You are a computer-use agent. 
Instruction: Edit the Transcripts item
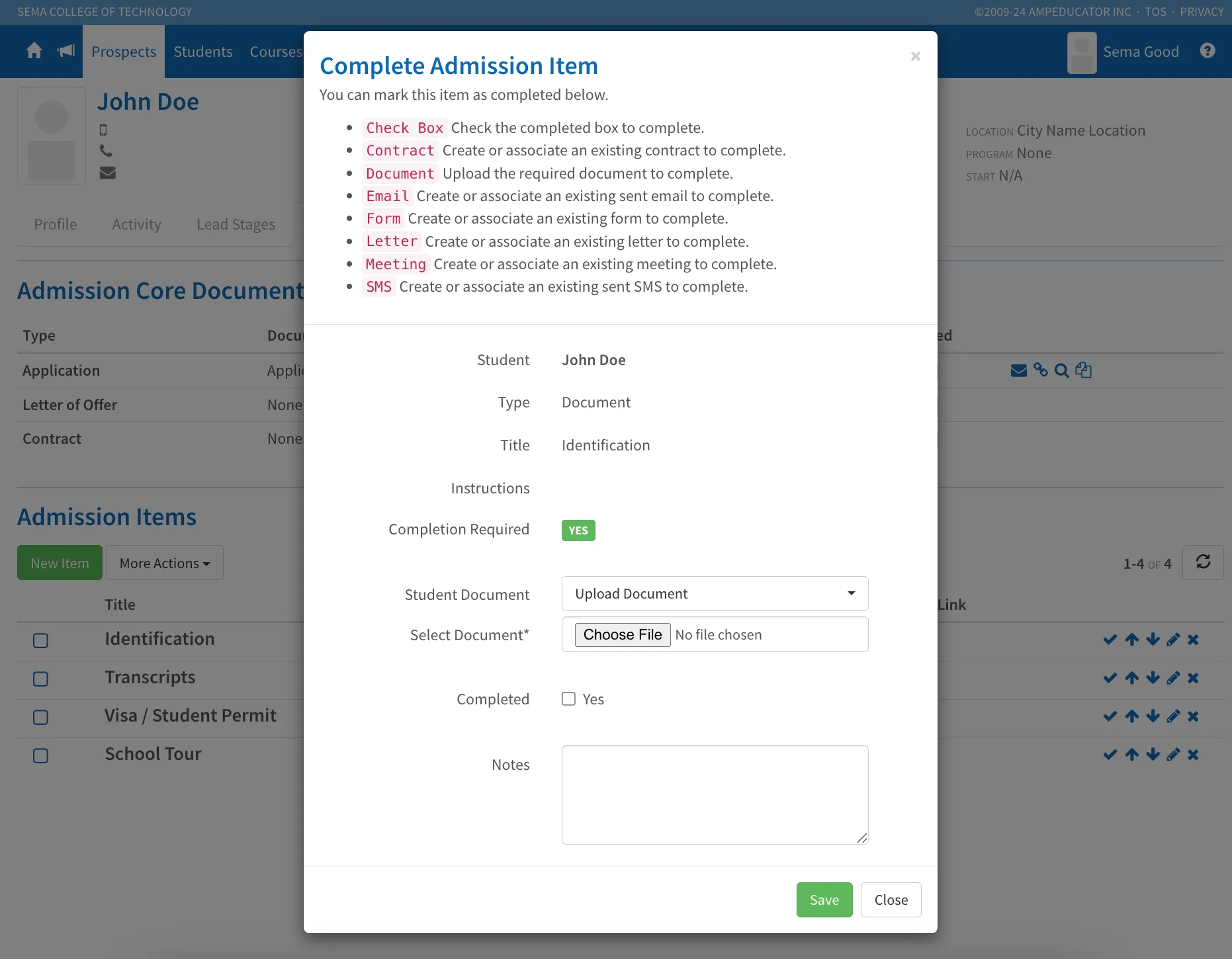(1173, 678)
